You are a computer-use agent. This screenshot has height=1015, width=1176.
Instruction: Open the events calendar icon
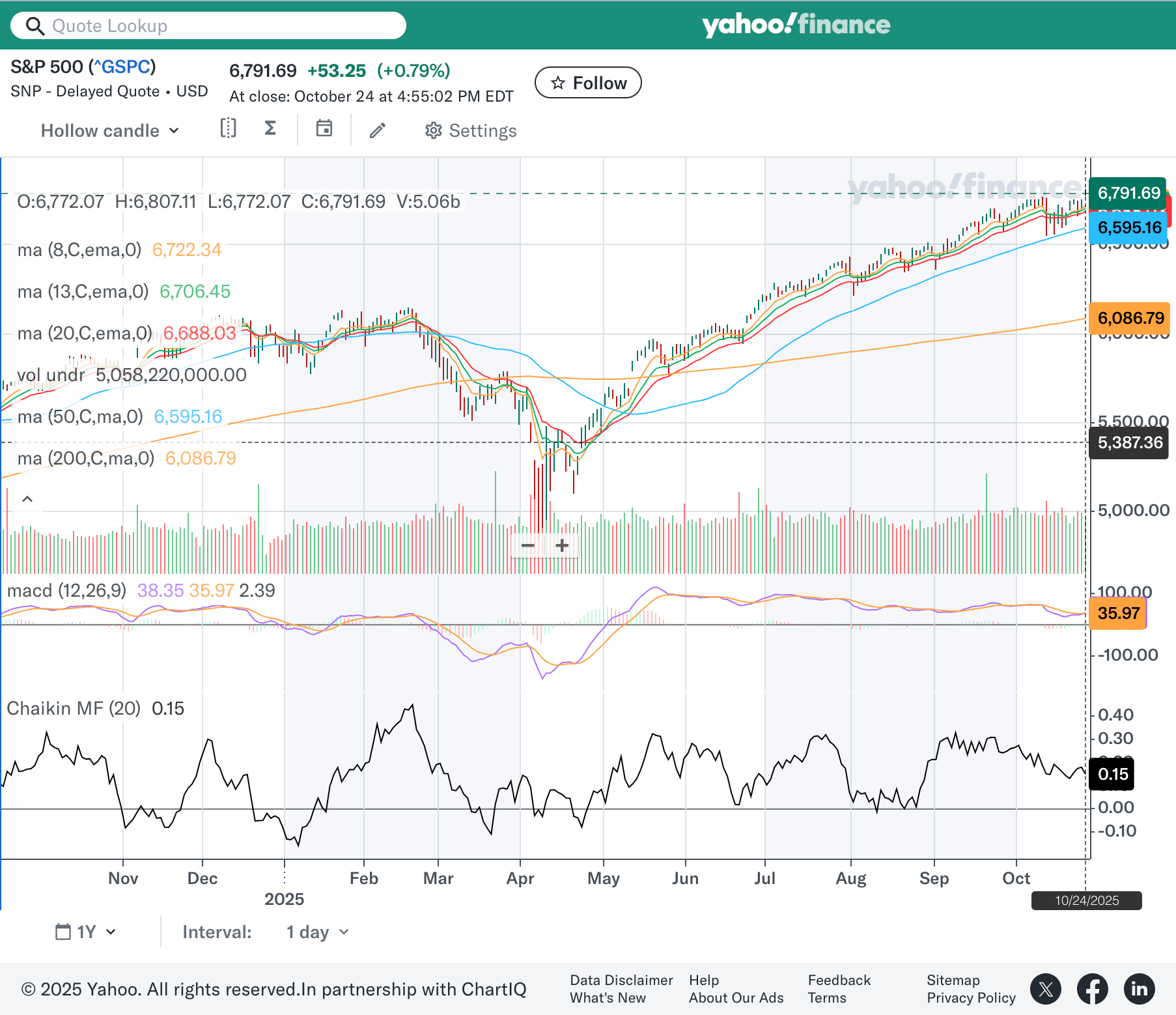[x=324, y=128]
